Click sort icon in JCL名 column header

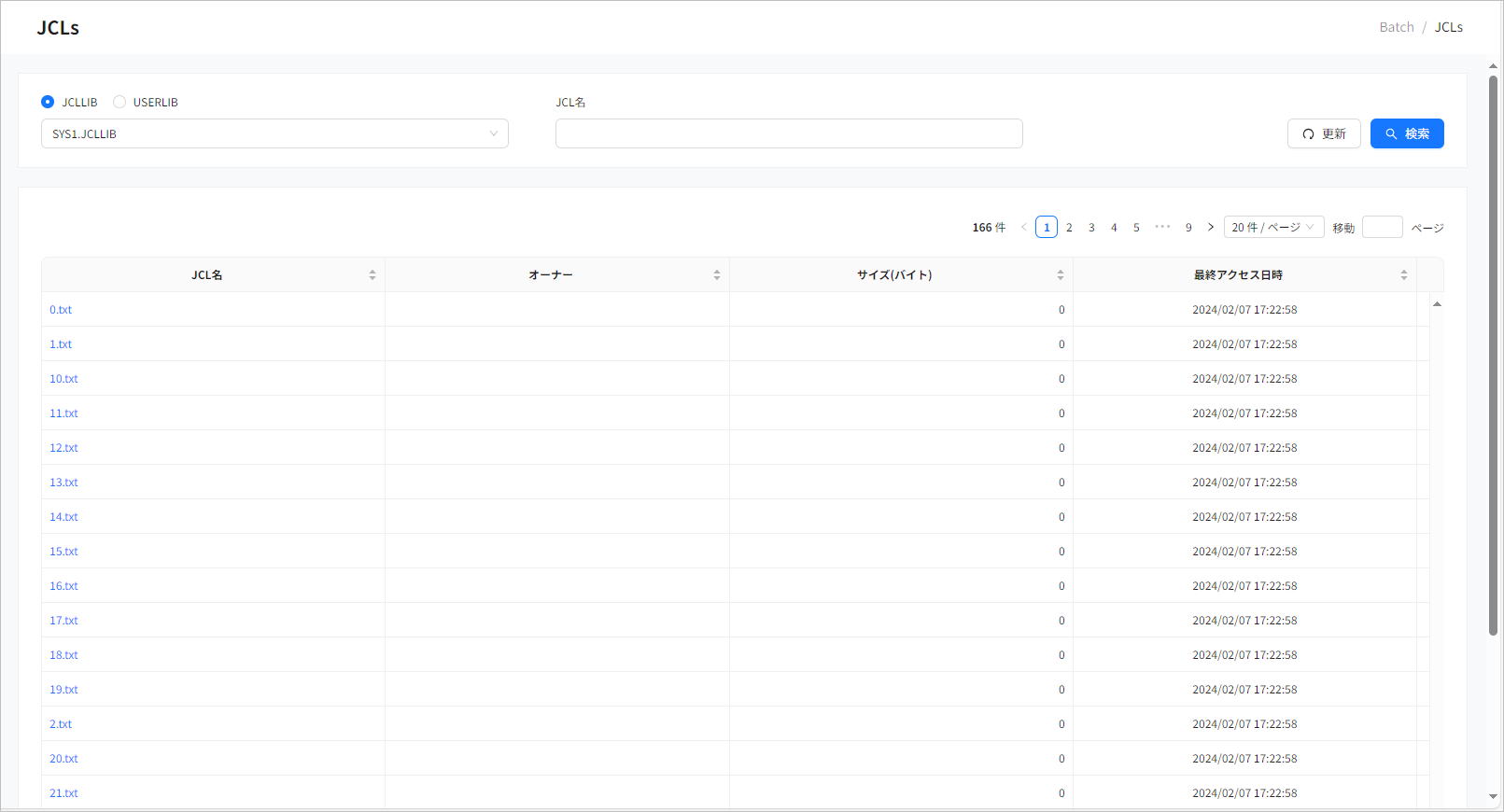pyautogui.click(x=372, y=275)
